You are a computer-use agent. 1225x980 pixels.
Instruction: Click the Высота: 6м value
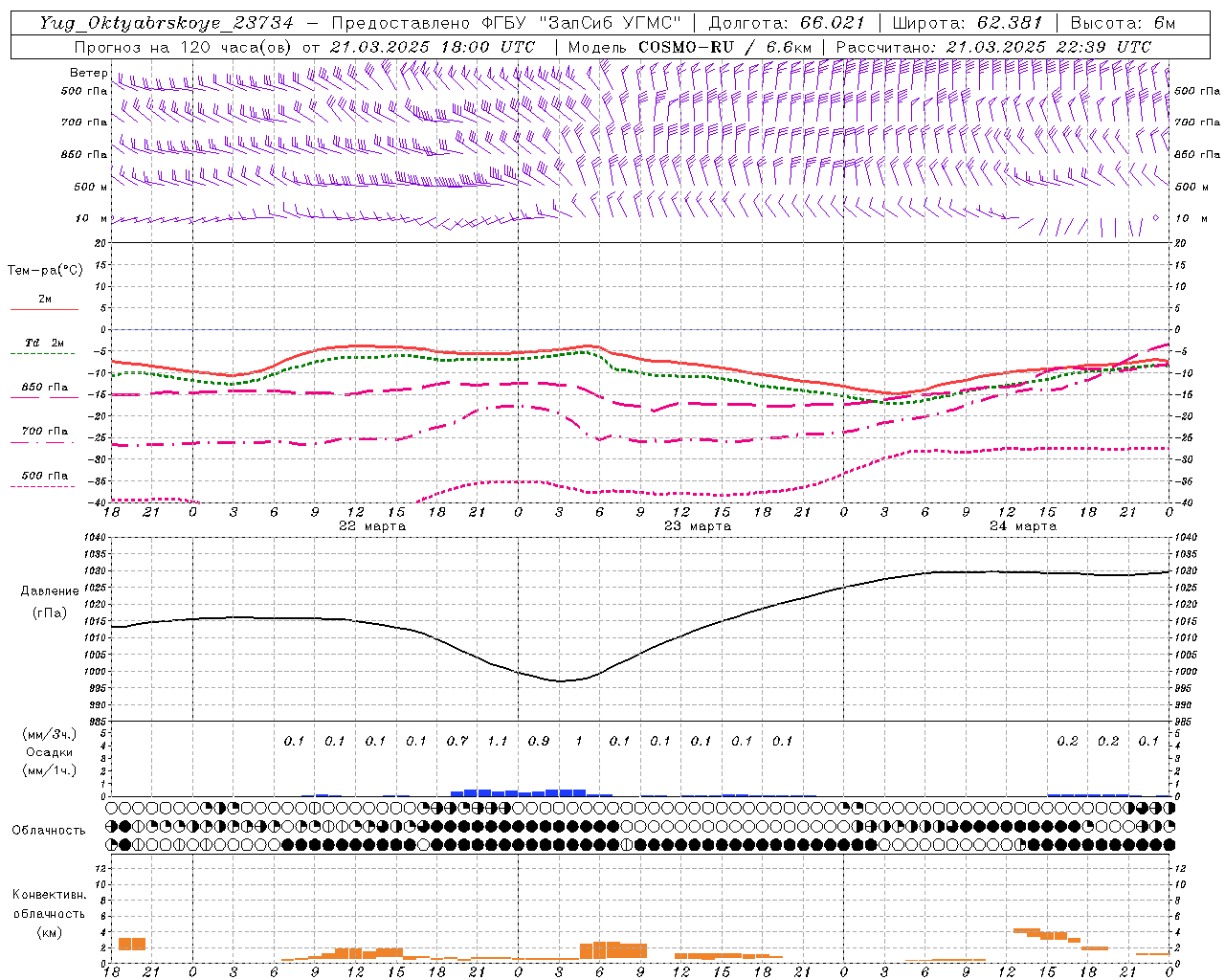(1123, 23)
